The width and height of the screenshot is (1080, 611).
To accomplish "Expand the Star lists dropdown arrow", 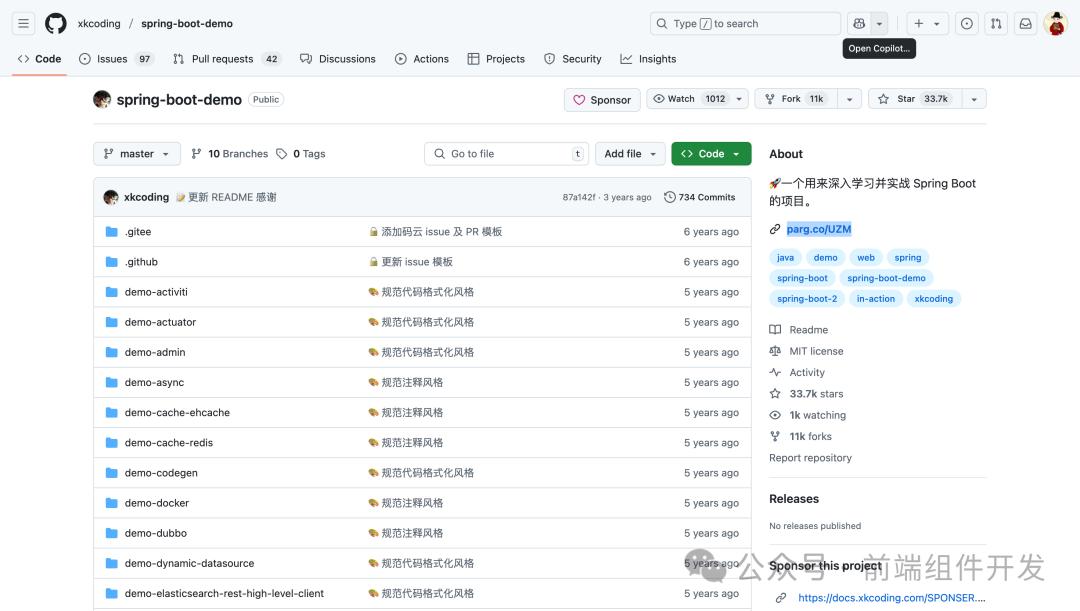I will pos(974,99).
